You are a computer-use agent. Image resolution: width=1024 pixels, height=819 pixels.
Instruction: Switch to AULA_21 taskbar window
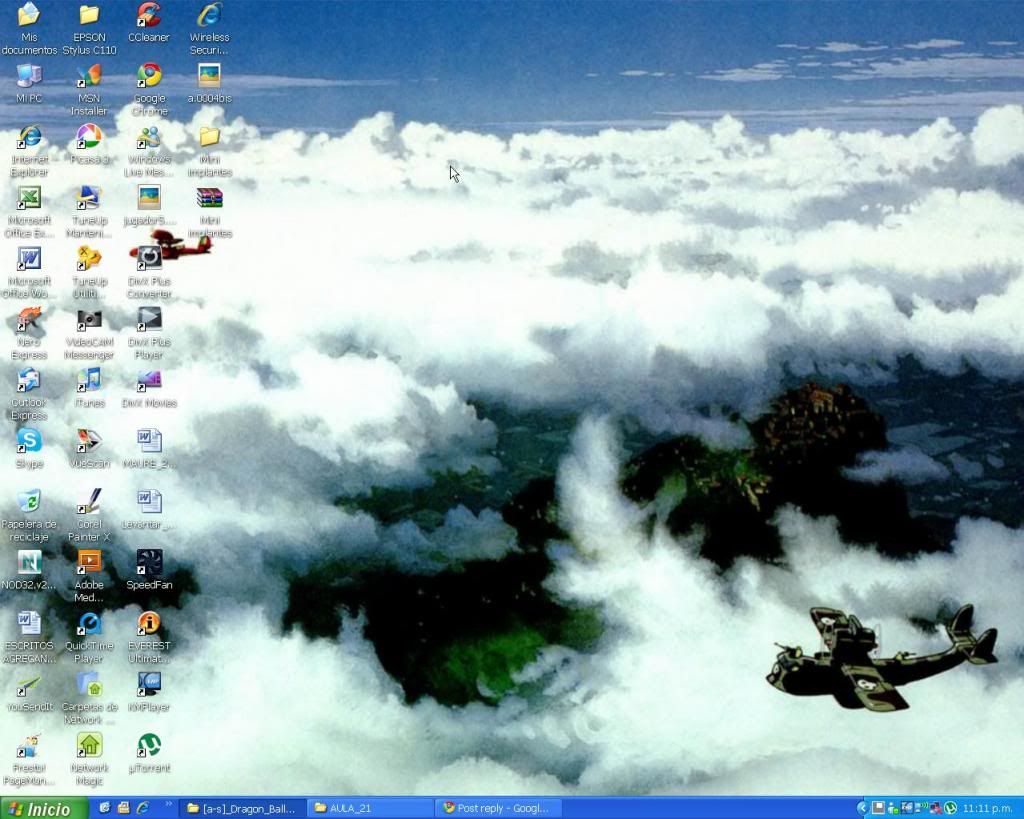[368, 808]
